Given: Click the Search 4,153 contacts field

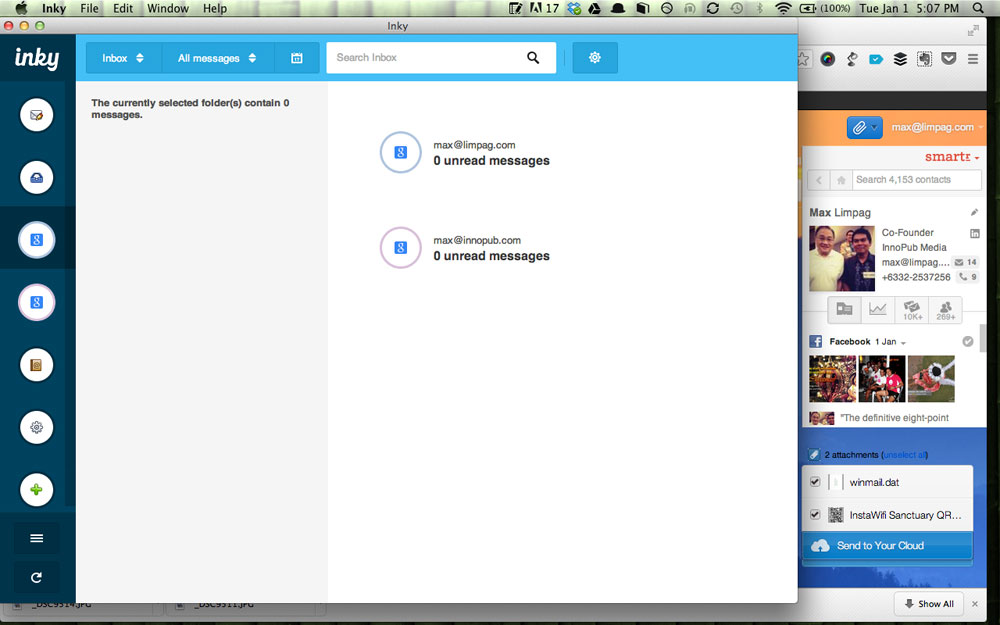Looking at the screenshot, I should pyautogui.click(x=917, y=180).
